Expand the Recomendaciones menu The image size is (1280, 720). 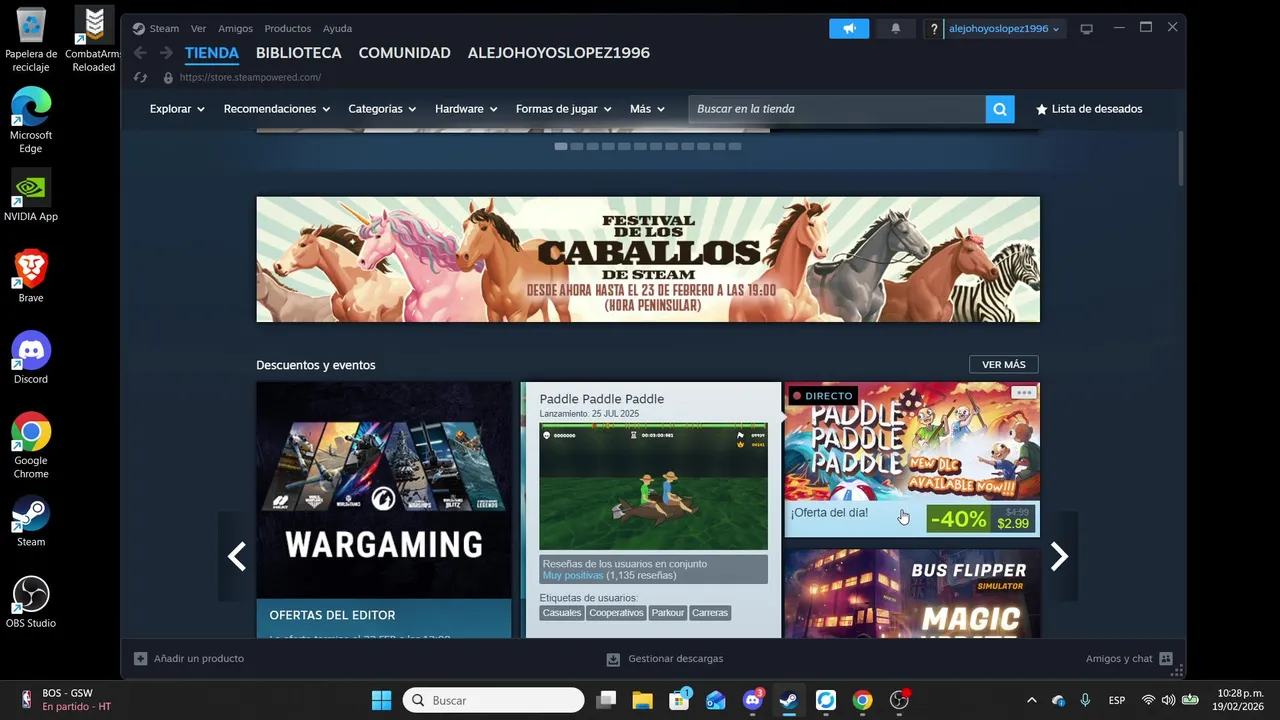tap(277, 109)
